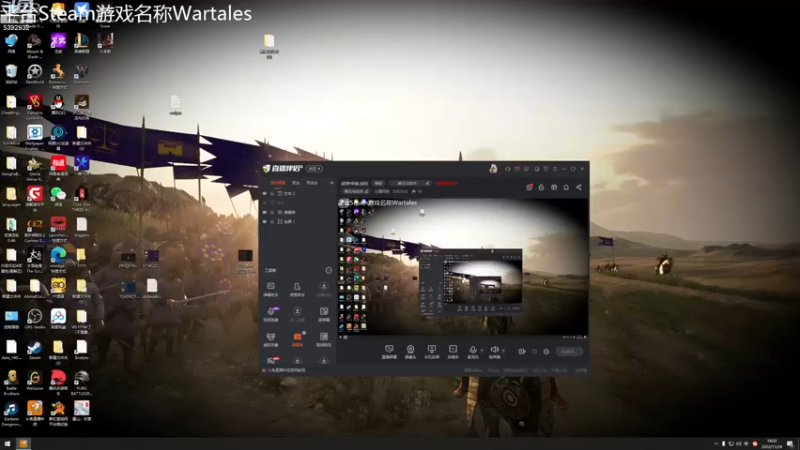Toggle visibility of the third source layer
Viewport: 800px width, 450px height.
(x=264, y=212)
